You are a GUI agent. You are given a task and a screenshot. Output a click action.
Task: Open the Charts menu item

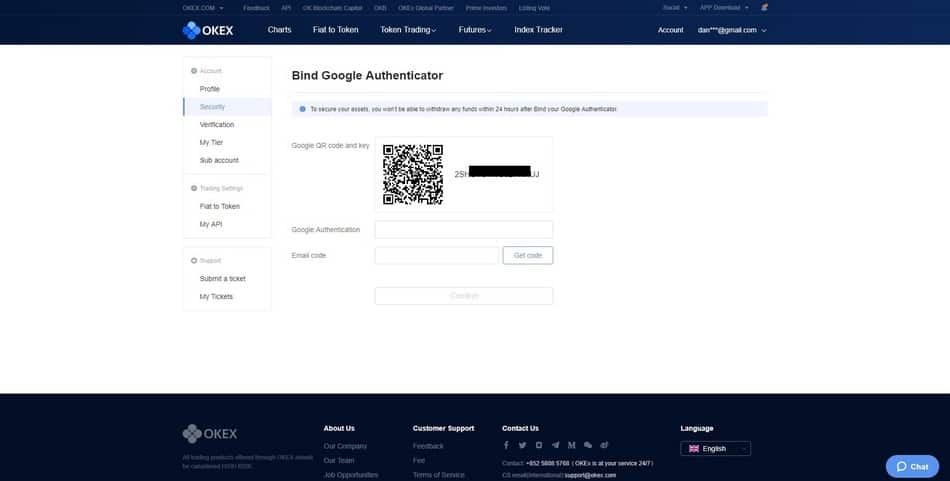279,30
